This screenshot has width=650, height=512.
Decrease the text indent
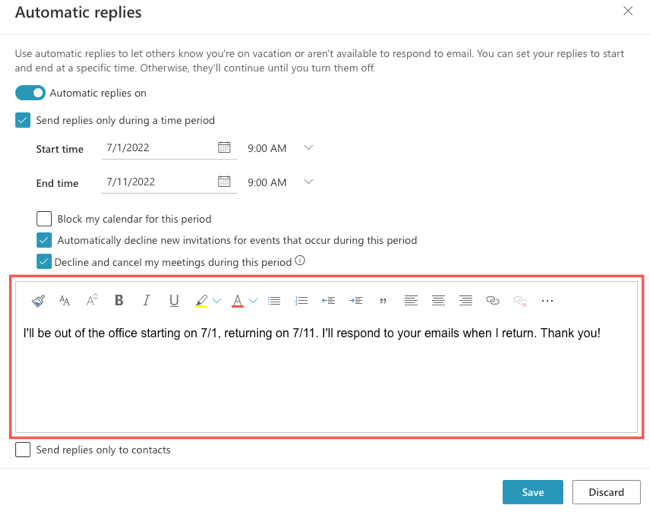(328, 301)
